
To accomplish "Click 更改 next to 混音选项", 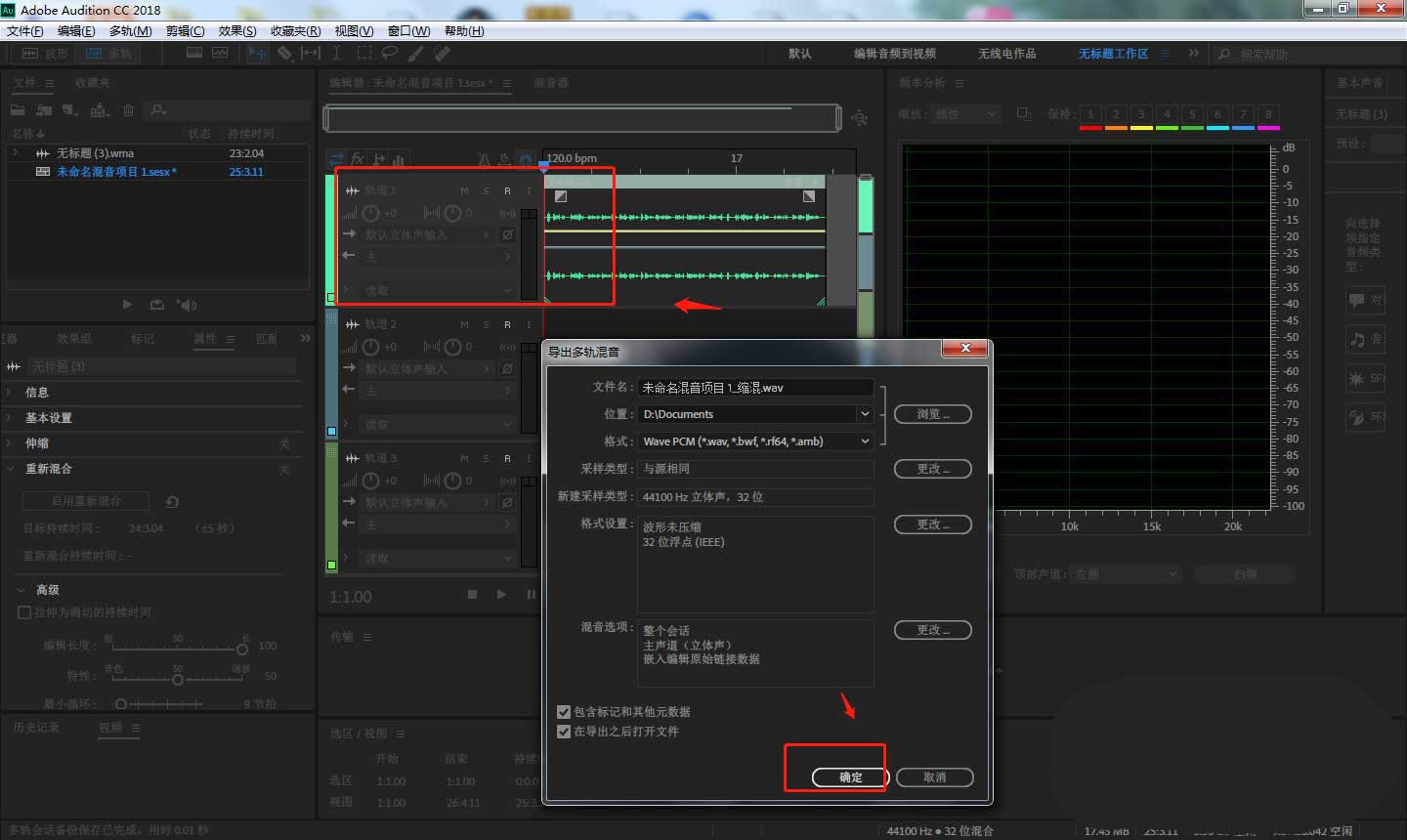I will [933, 630].
